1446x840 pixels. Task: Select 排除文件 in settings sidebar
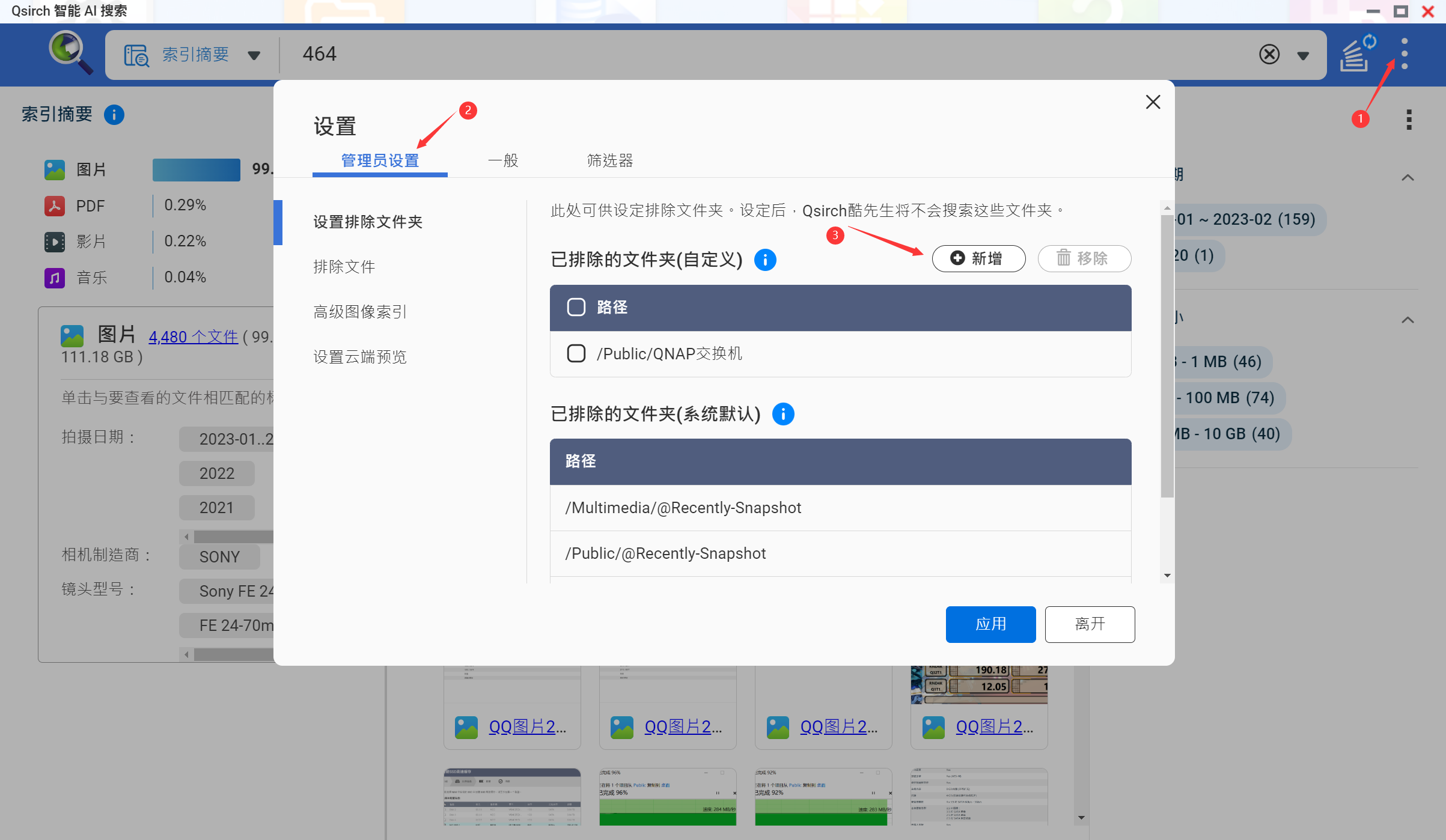(x=344, y=267)
